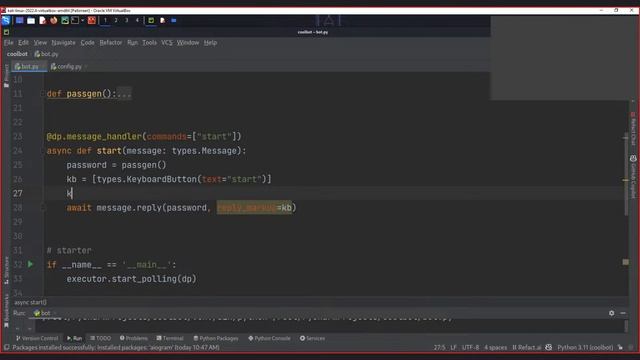640x360 pixels.
Task: Click the executor.start_polling(dp) code line
Action: 131,279
